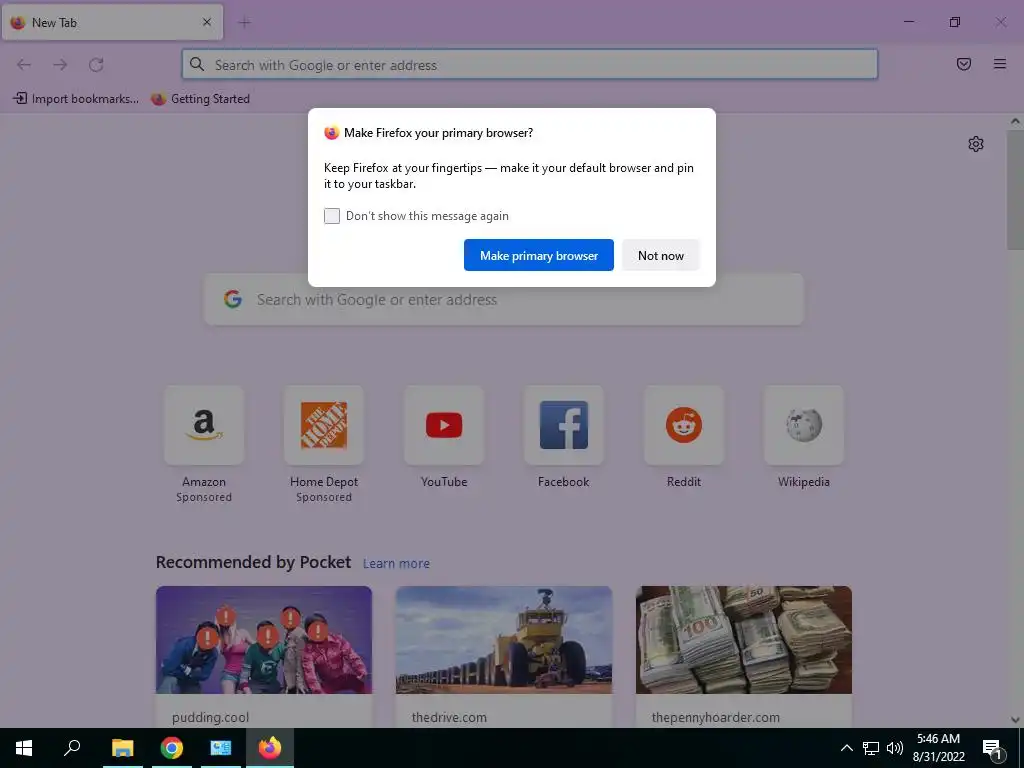The width and height of the screenshot is (1024, 768).
Task: Click the page vertical scrollbar thumb
Action: (1015, 189)
